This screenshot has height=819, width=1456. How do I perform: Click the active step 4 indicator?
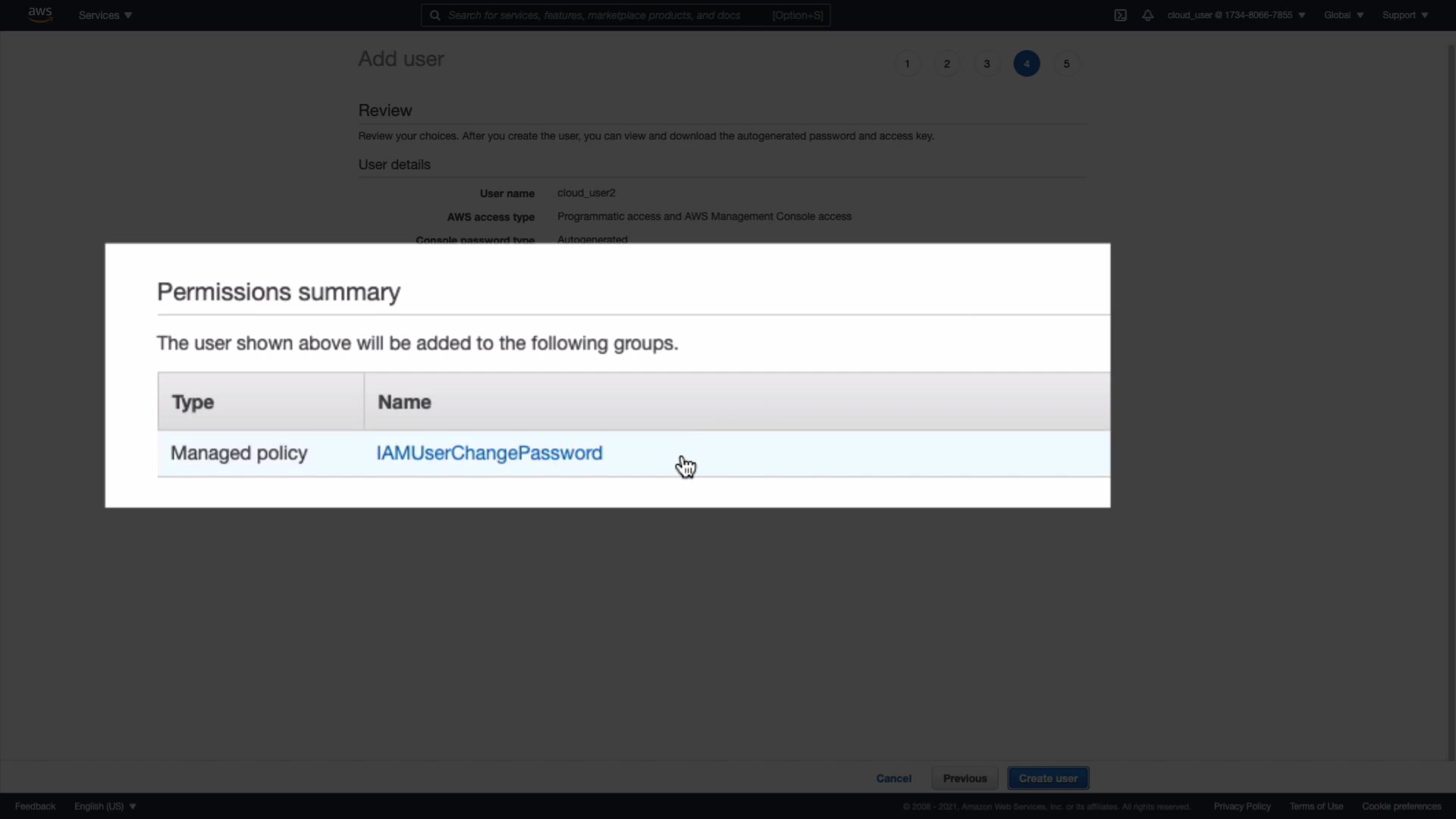[x=1027, y=64]
